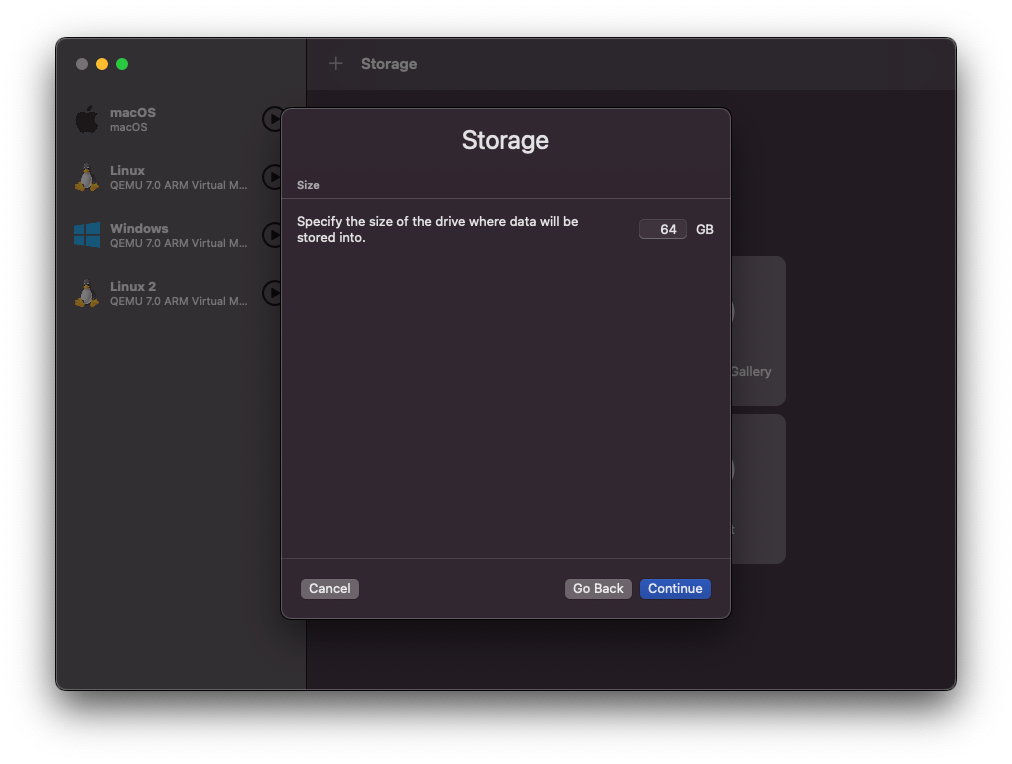
Task: Click the Storage title in the window toolbar
Action: click(x=389, y=64)
